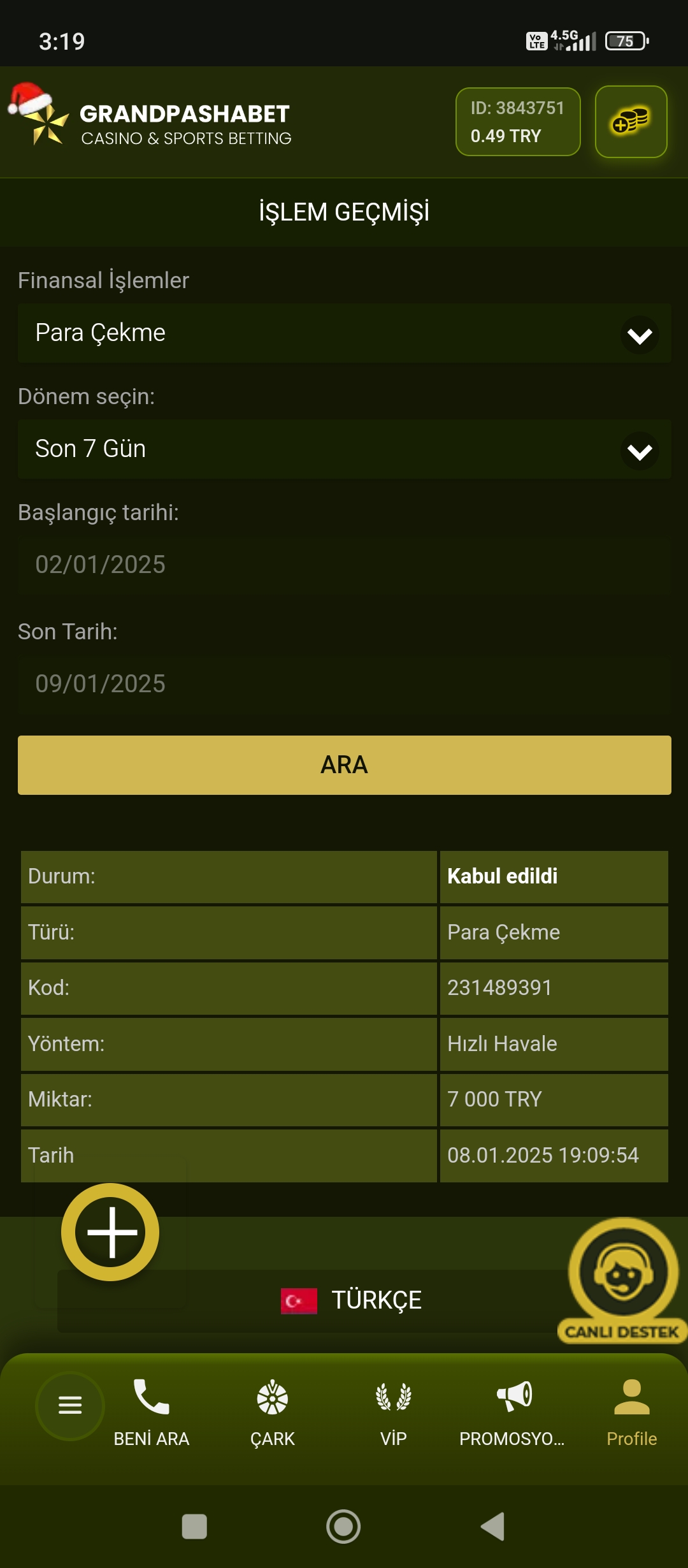The width and height of the screenshot is (688, 1568).
Task: Tap the deposit coins icon button
Action: 631,122
